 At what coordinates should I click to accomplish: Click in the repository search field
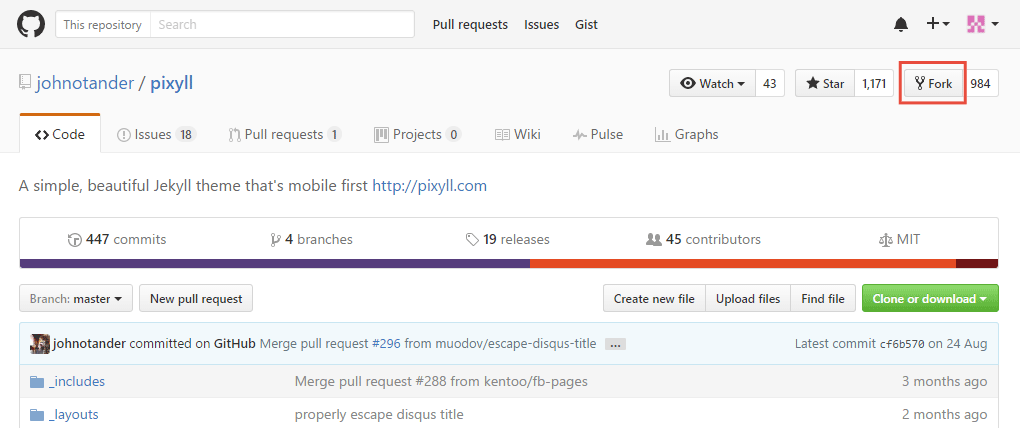coord(282,25)
